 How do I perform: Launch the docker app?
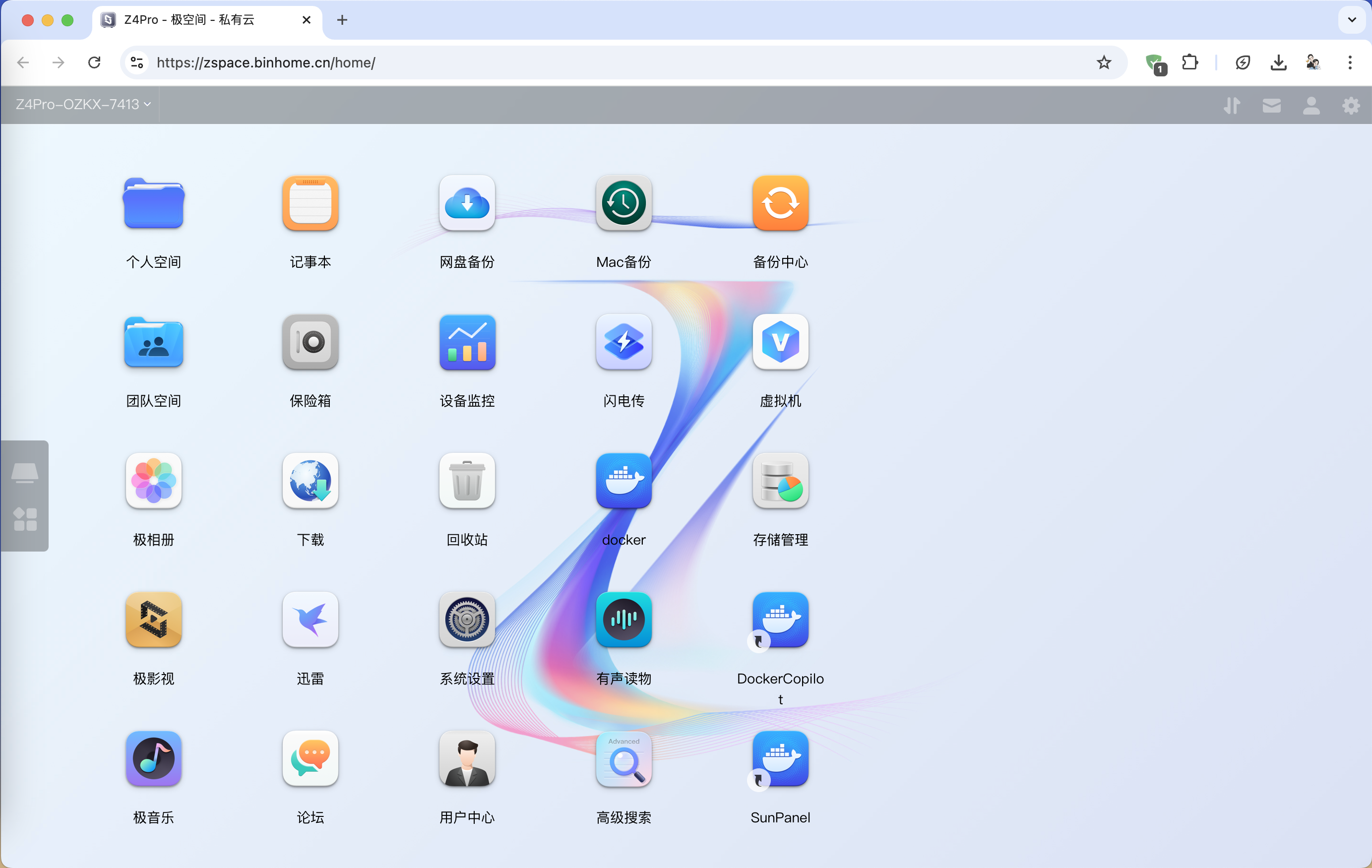pos(624,481)
